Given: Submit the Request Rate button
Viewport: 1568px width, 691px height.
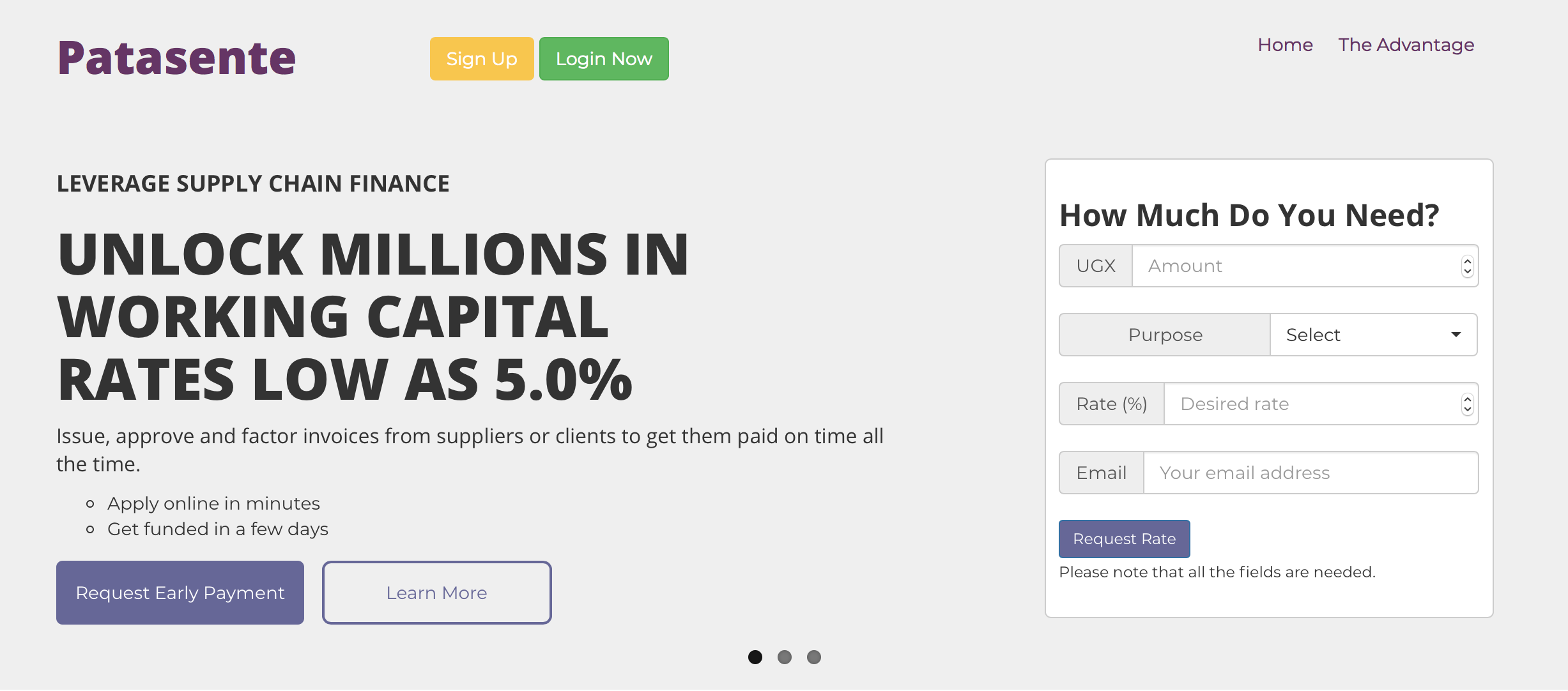Looking at the screenshot, I should 1124,539.
